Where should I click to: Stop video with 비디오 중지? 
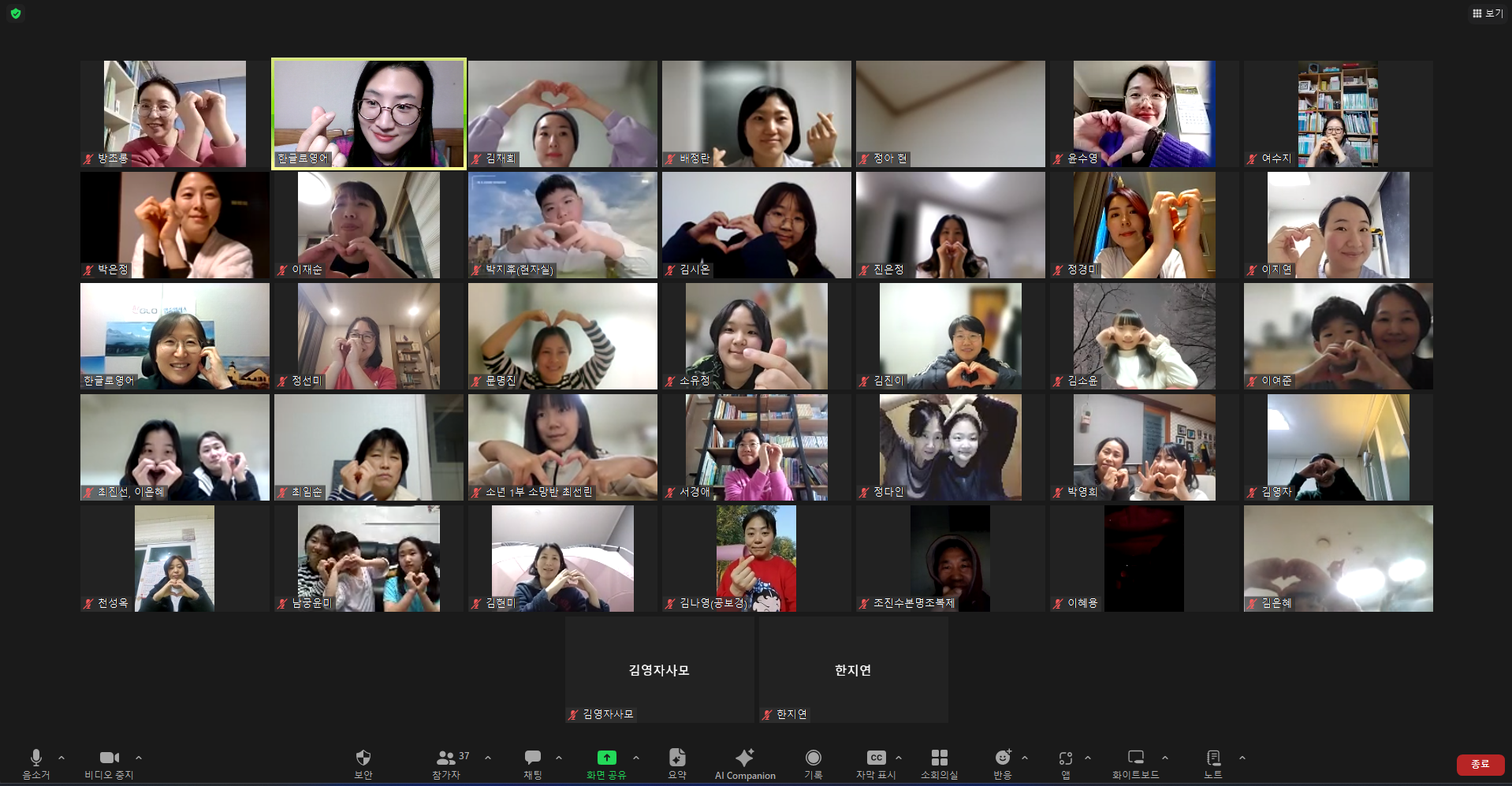[x=109, y=762]
